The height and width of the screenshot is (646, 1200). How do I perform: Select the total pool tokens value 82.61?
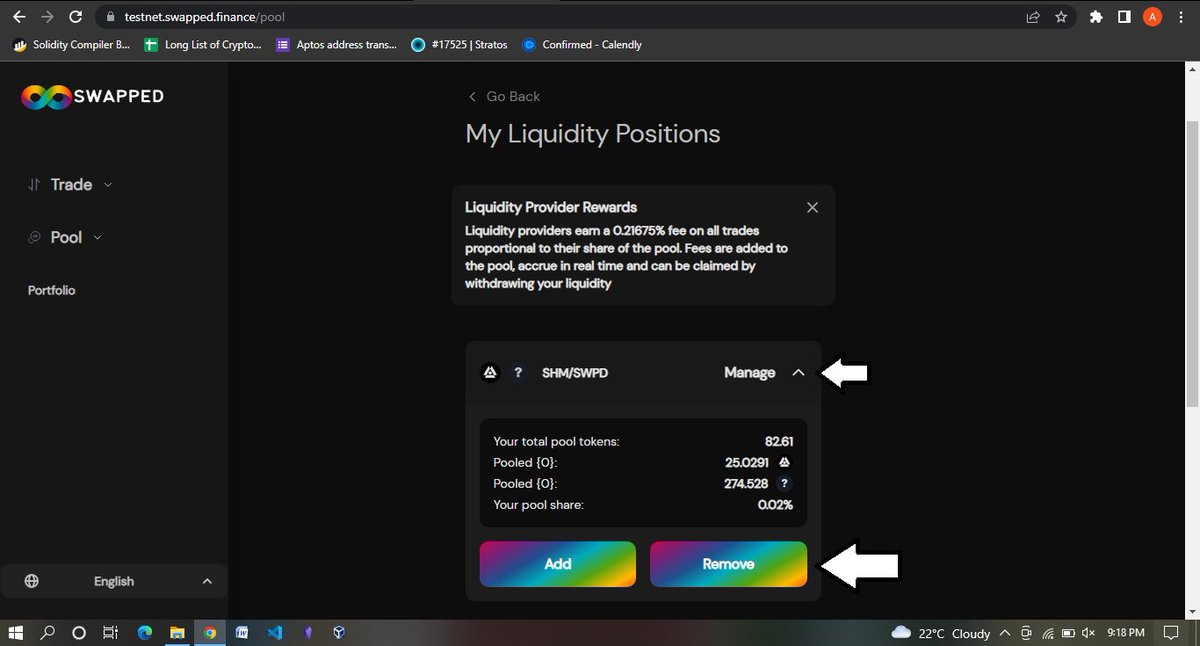coord(779,441)
